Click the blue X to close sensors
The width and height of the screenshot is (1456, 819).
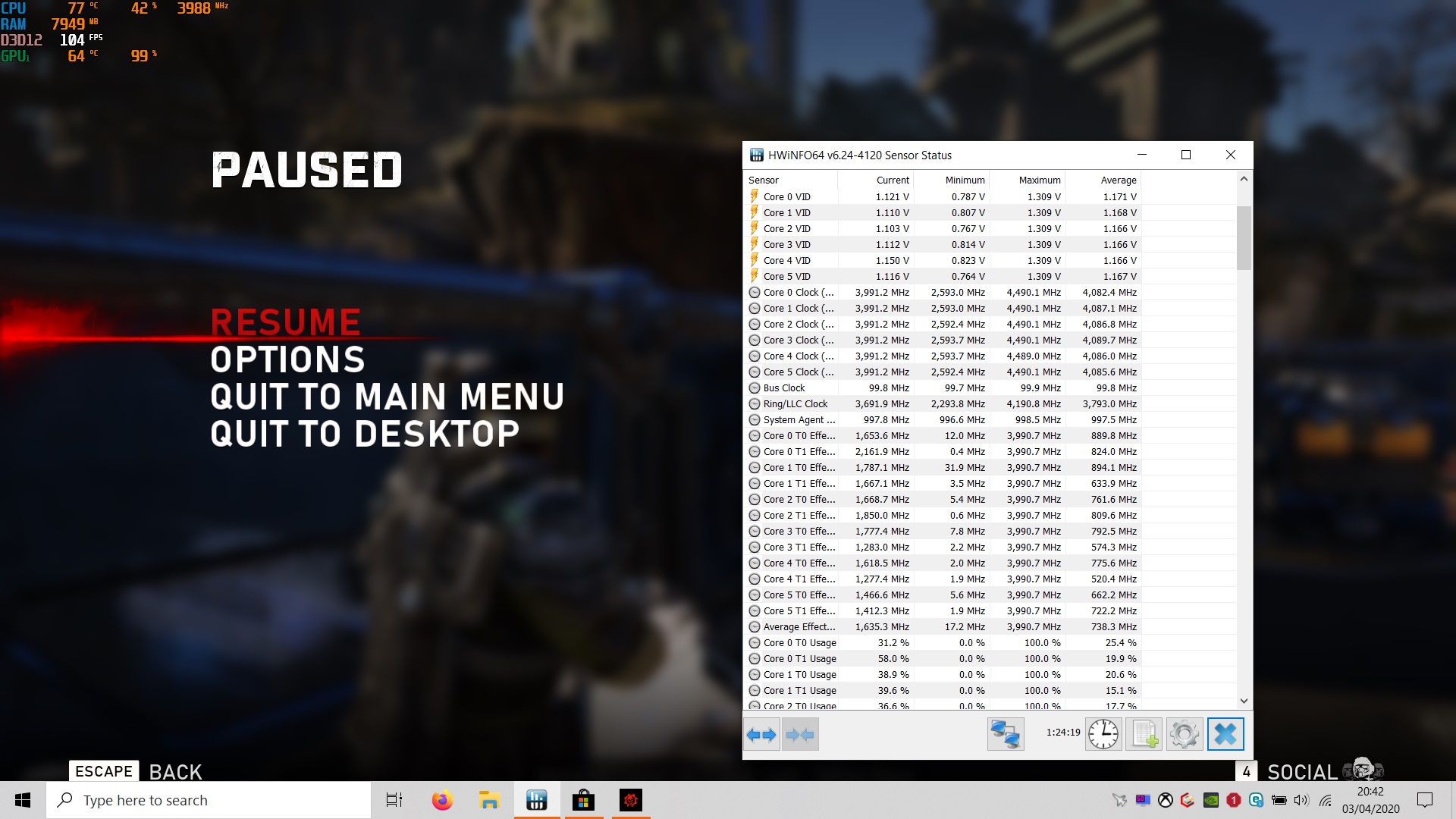pos(1225,734)
